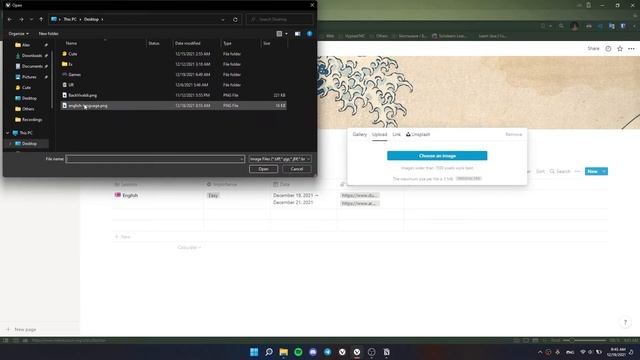Toggle the preview pane
The width and height of the screenshot is (640, 360).
pyautogui.click(x=298, y=33)
